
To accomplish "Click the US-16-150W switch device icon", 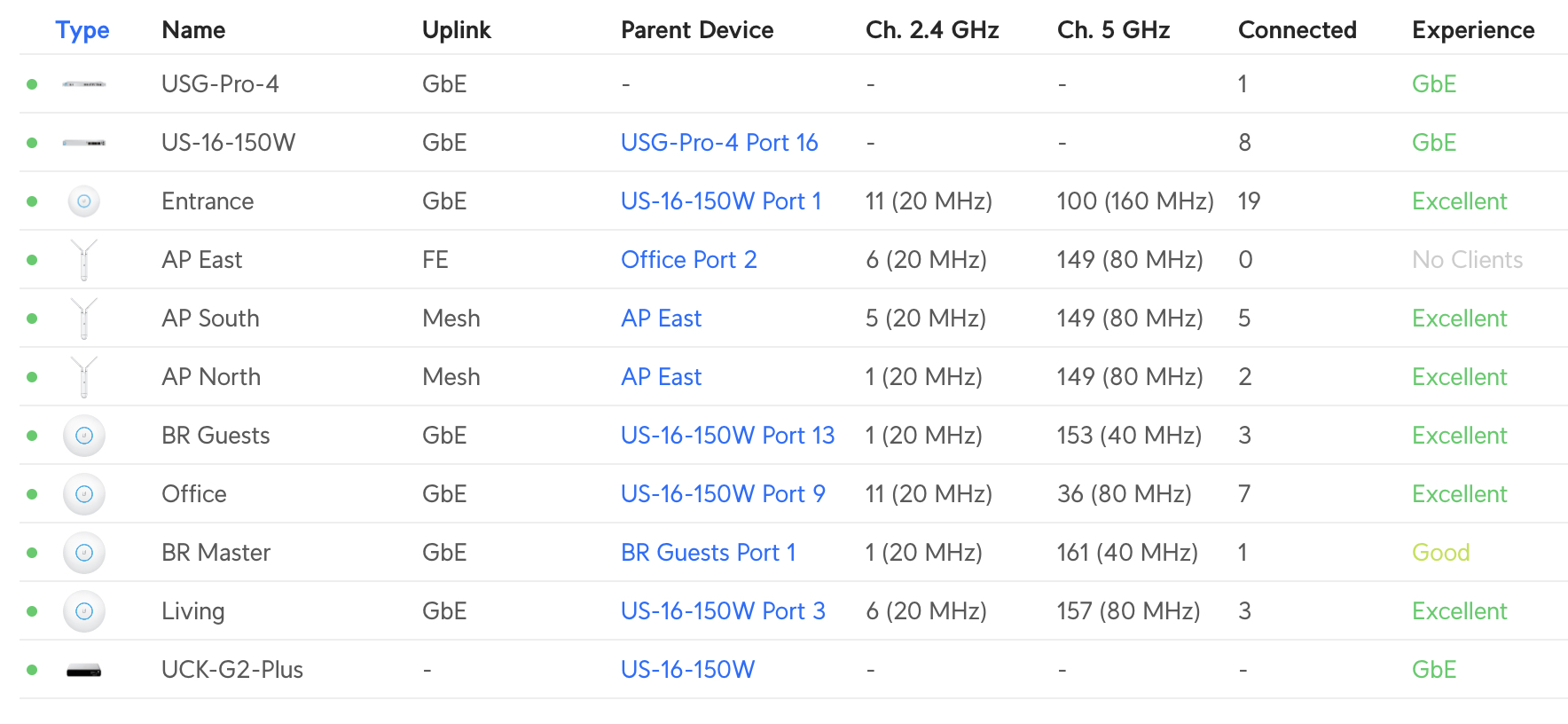I will coord(83,142).
